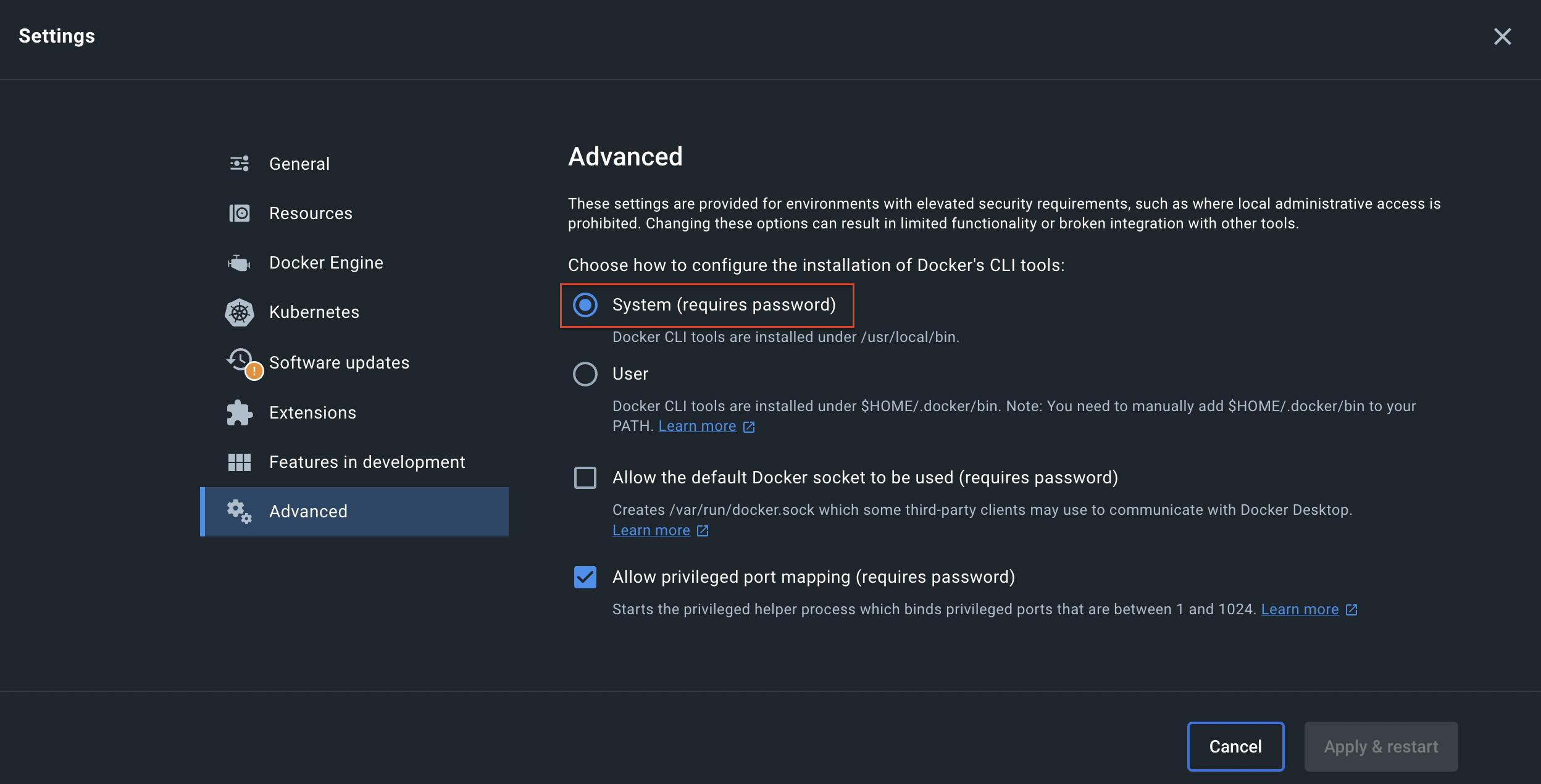This screenshot has height=784, width=1541.
Task: Click external link icon after PATH Learn more
Action: [x=749, y=427]
